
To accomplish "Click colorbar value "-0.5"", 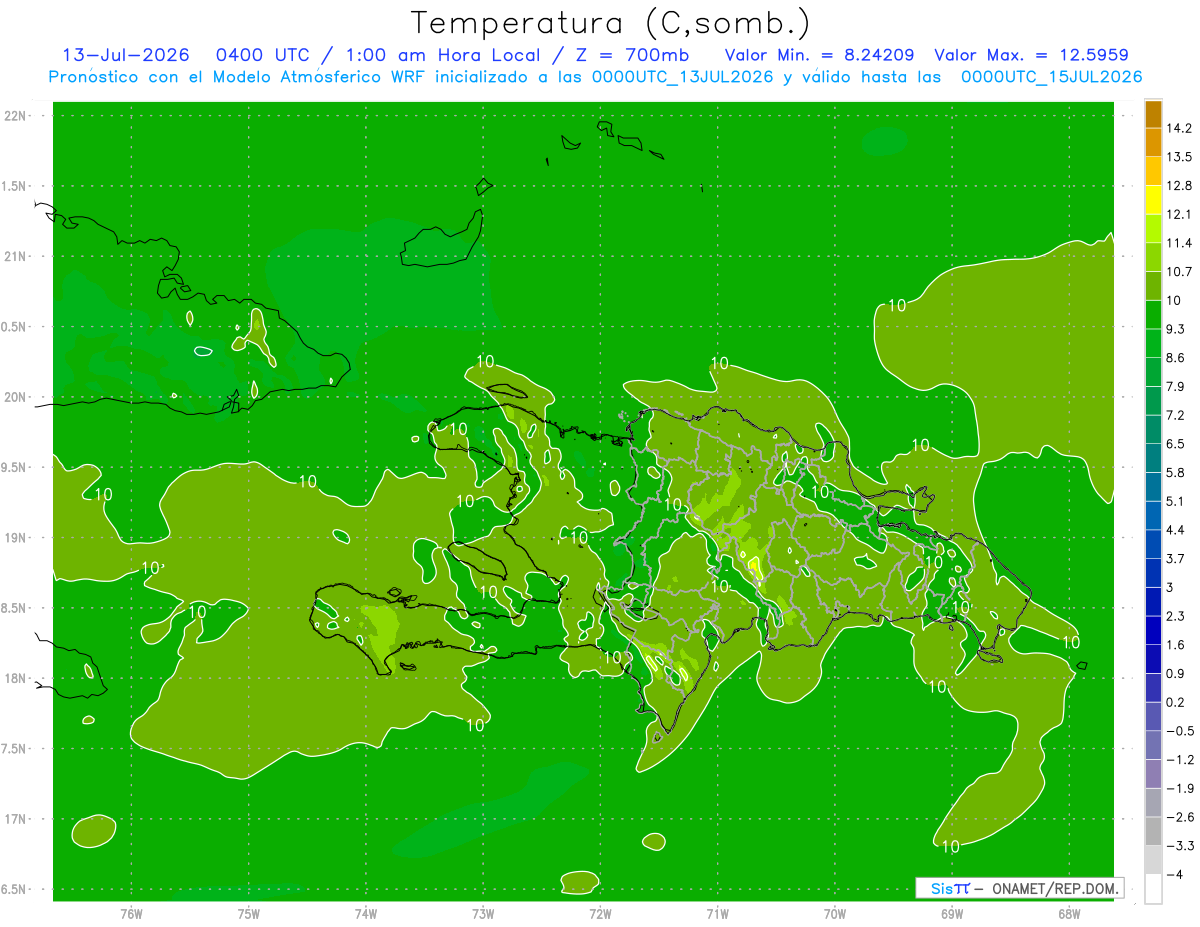I will point(1181,731).
